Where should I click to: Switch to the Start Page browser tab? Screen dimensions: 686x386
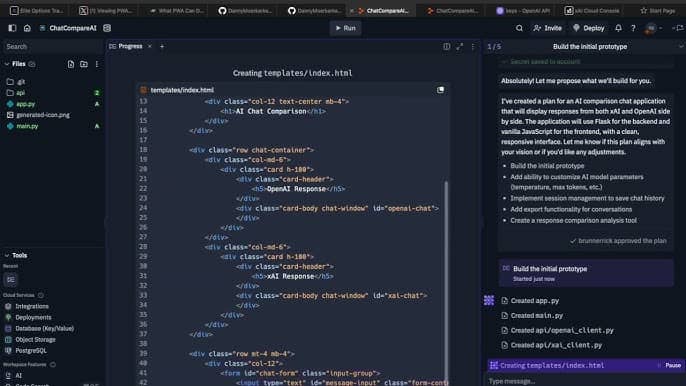[658, 11]
